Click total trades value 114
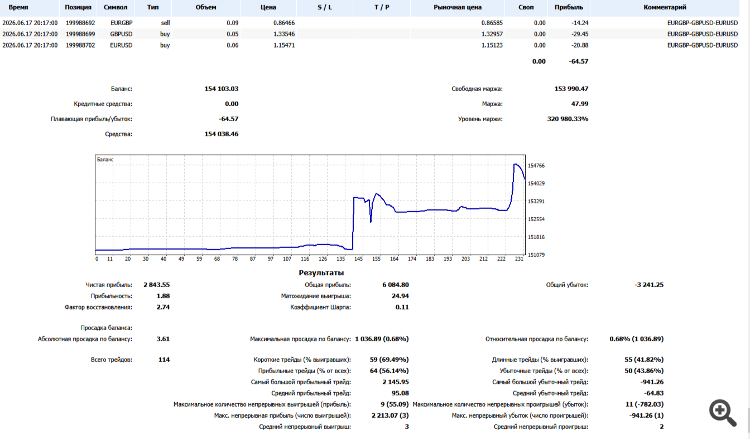 [164, 359]
